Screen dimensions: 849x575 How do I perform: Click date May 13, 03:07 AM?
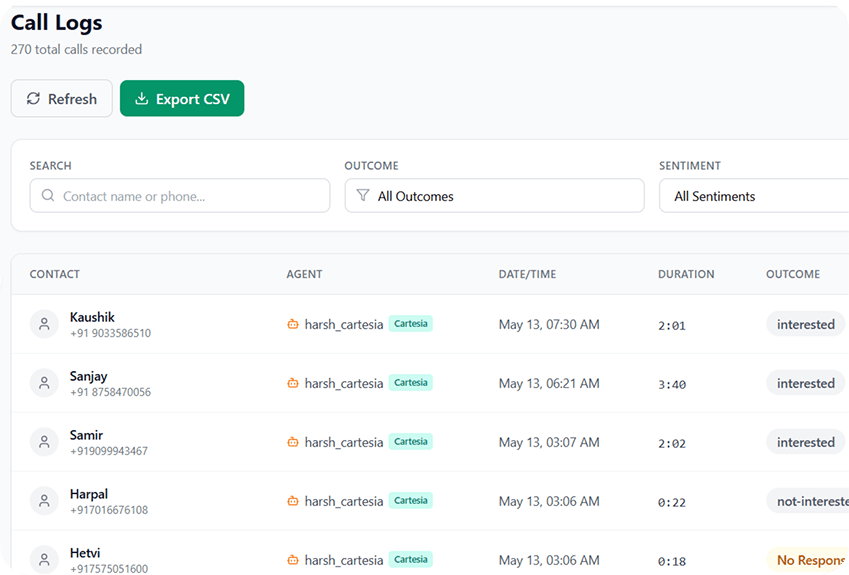click(549, 442)
